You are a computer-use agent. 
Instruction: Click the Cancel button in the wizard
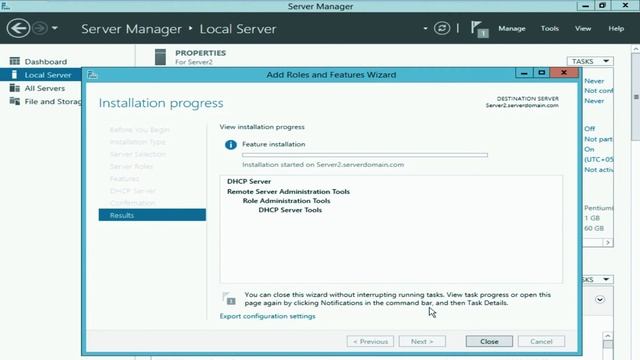pyautogui.click(x=541, y=341)
